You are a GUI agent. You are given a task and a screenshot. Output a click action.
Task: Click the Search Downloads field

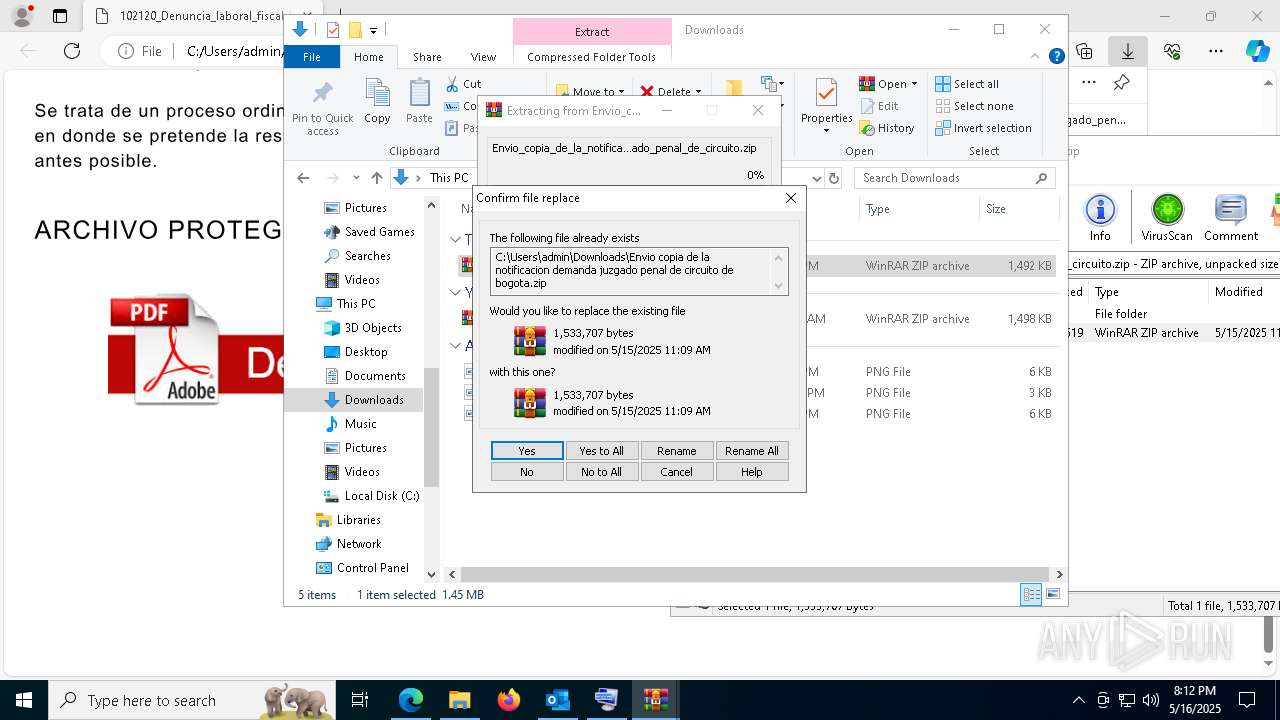click(955, 178)
